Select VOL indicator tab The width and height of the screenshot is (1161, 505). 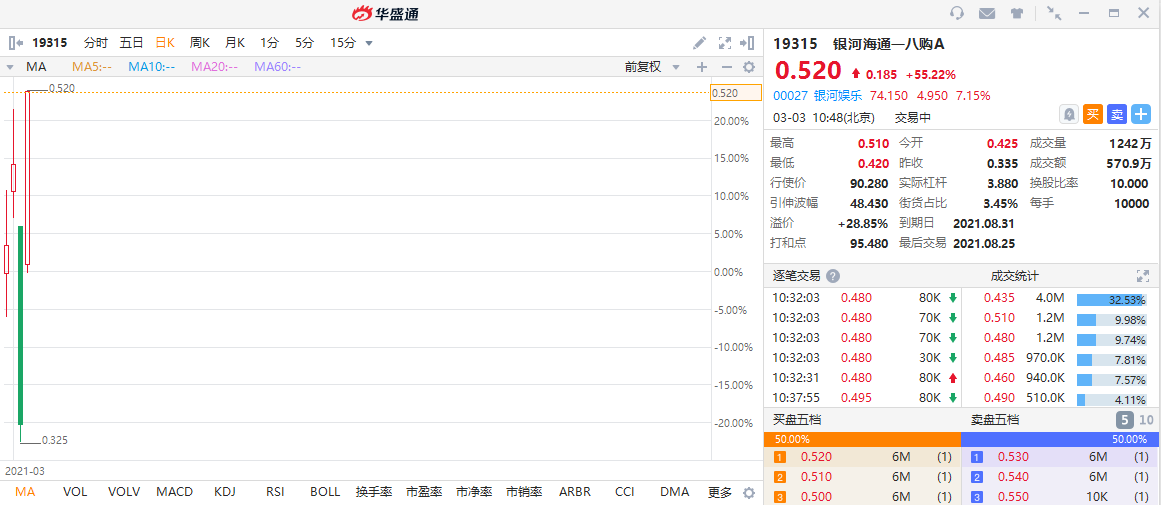click(x=75, y=492)
